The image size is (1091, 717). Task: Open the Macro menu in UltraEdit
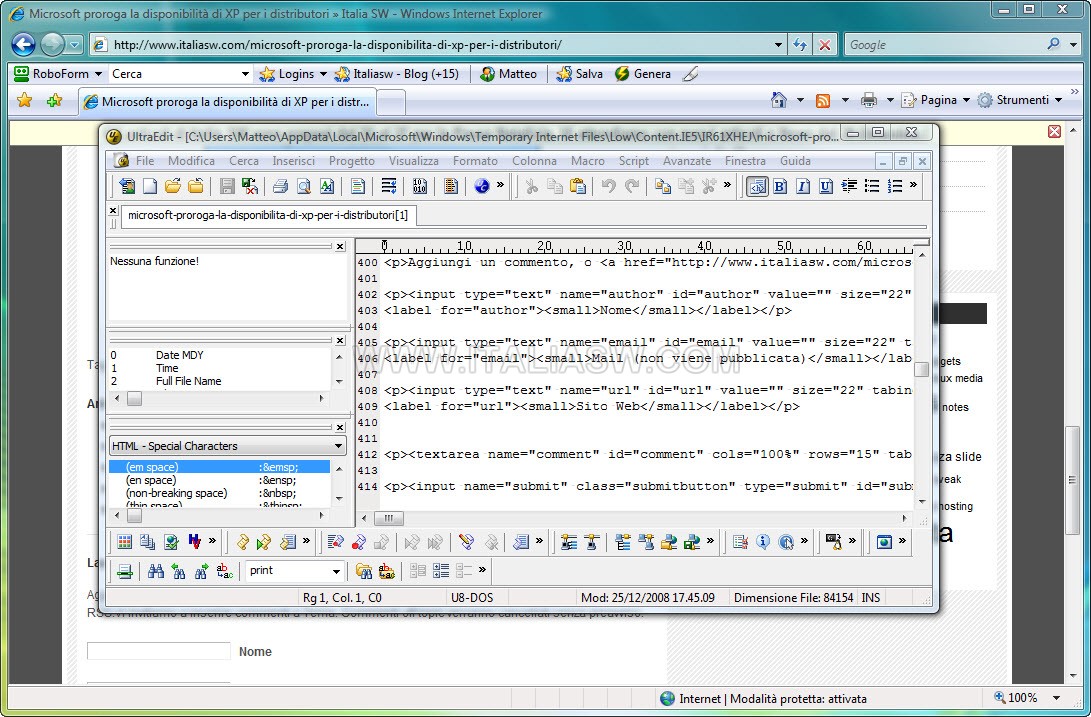coord(588,161)
